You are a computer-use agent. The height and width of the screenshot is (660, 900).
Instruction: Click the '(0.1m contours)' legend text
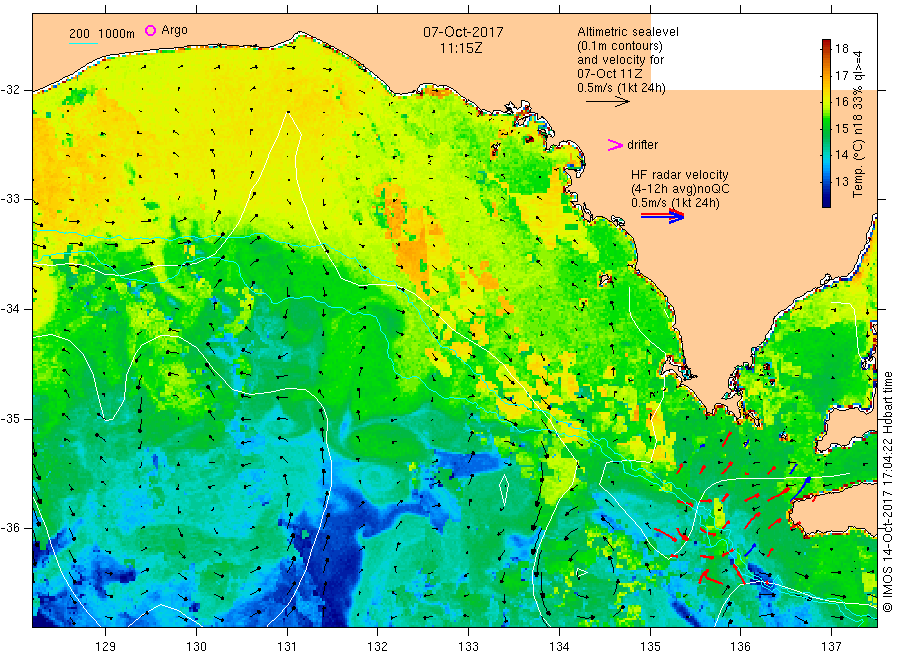[620, 46]
